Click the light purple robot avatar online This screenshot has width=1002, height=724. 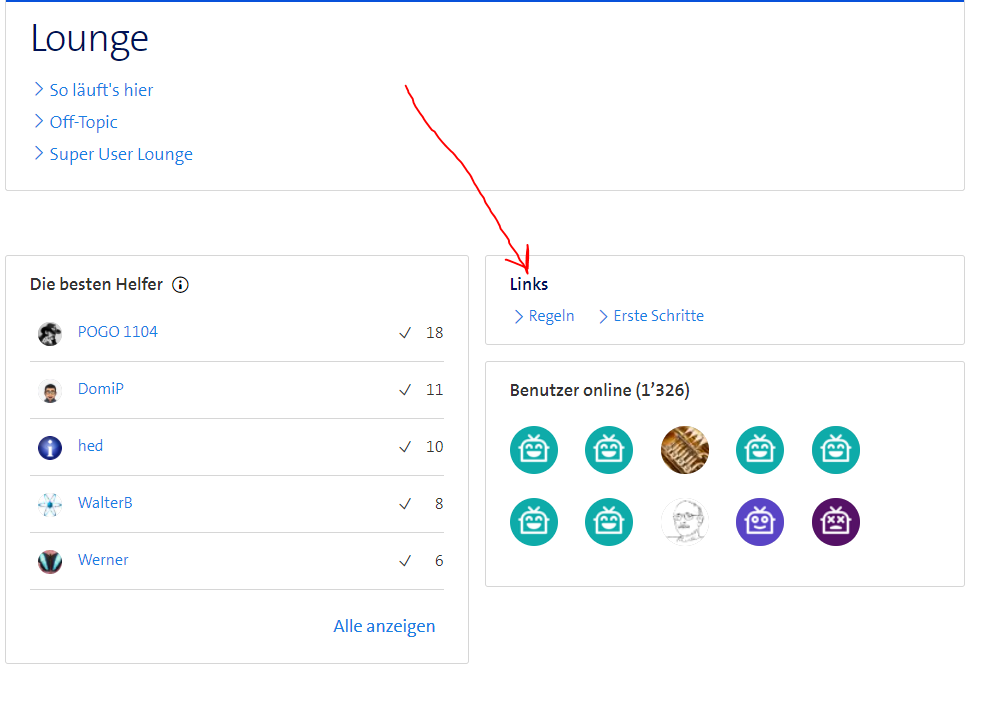(760, 522)
